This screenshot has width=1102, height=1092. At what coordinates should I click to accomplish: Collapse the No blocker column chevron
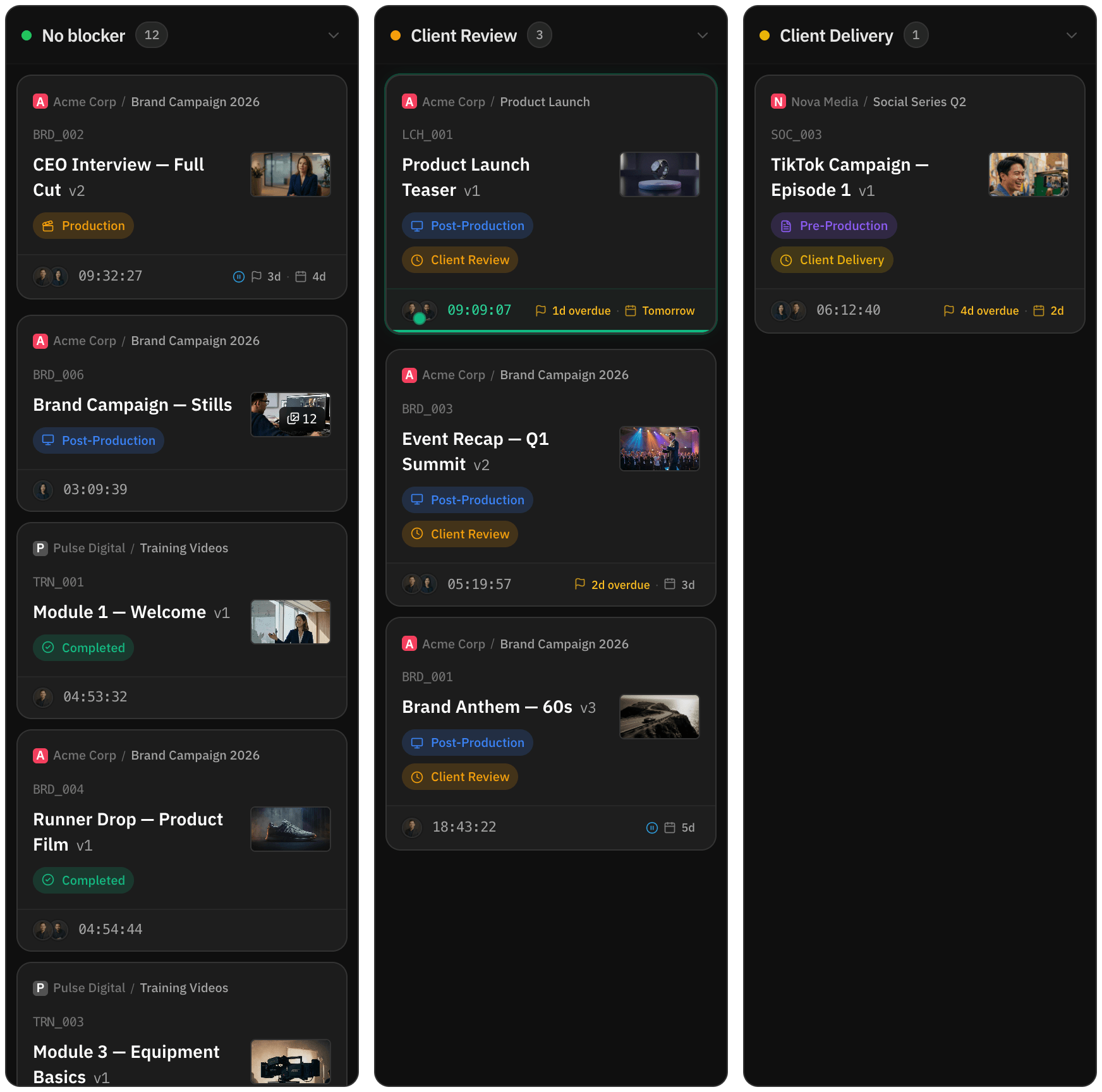pyautogui.click(x=334, y=35)
